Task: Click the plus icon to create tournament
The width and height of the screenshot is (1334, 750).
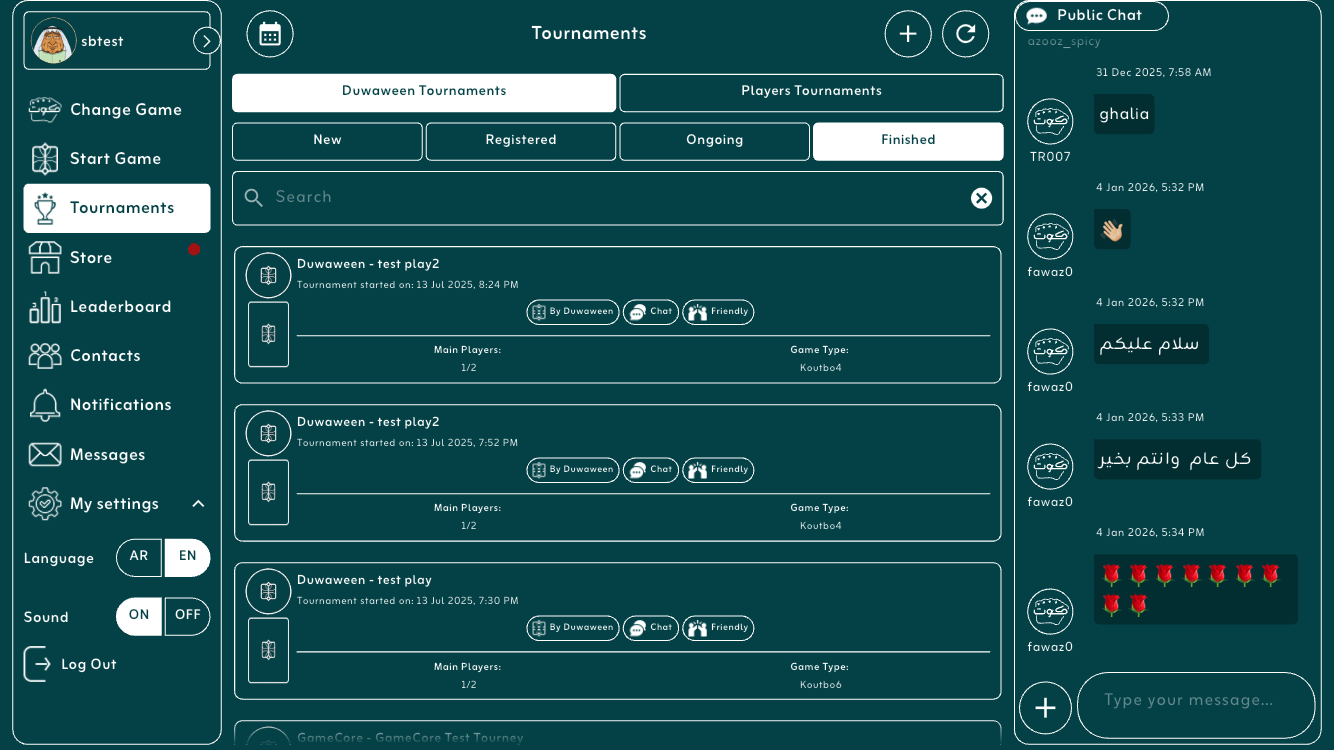Action: coord(907,34)
